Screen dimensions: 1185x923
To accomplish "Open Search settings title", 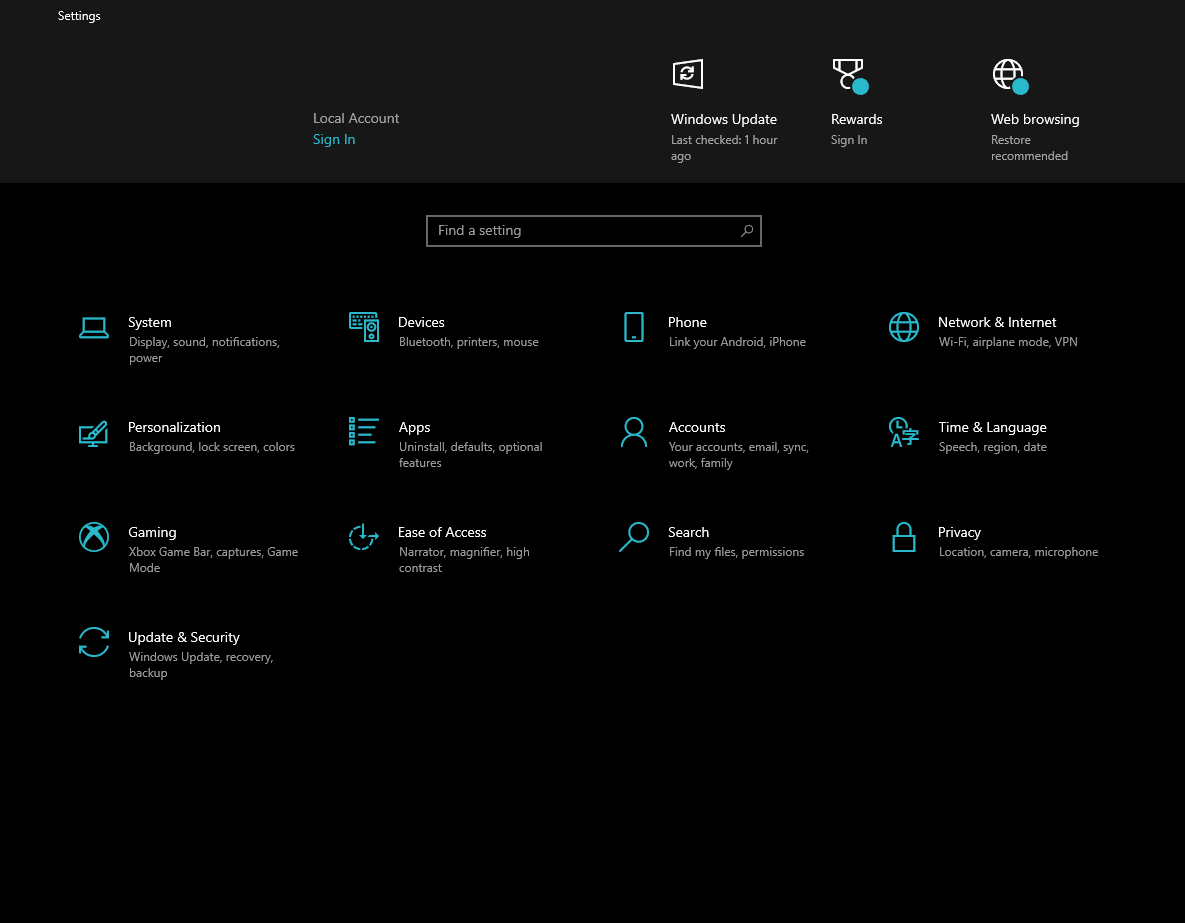I will [x=688, y=532].
